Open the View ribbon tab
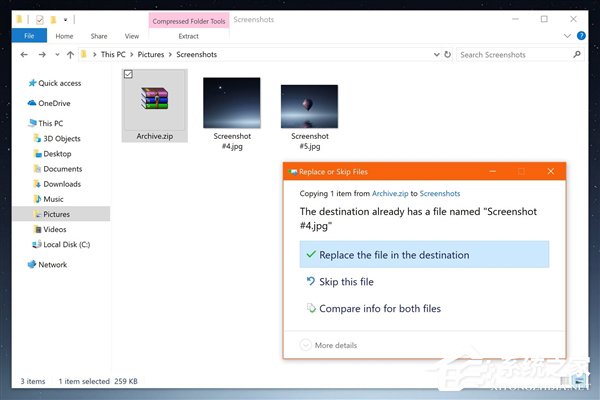600x400 pixels. 132,36
